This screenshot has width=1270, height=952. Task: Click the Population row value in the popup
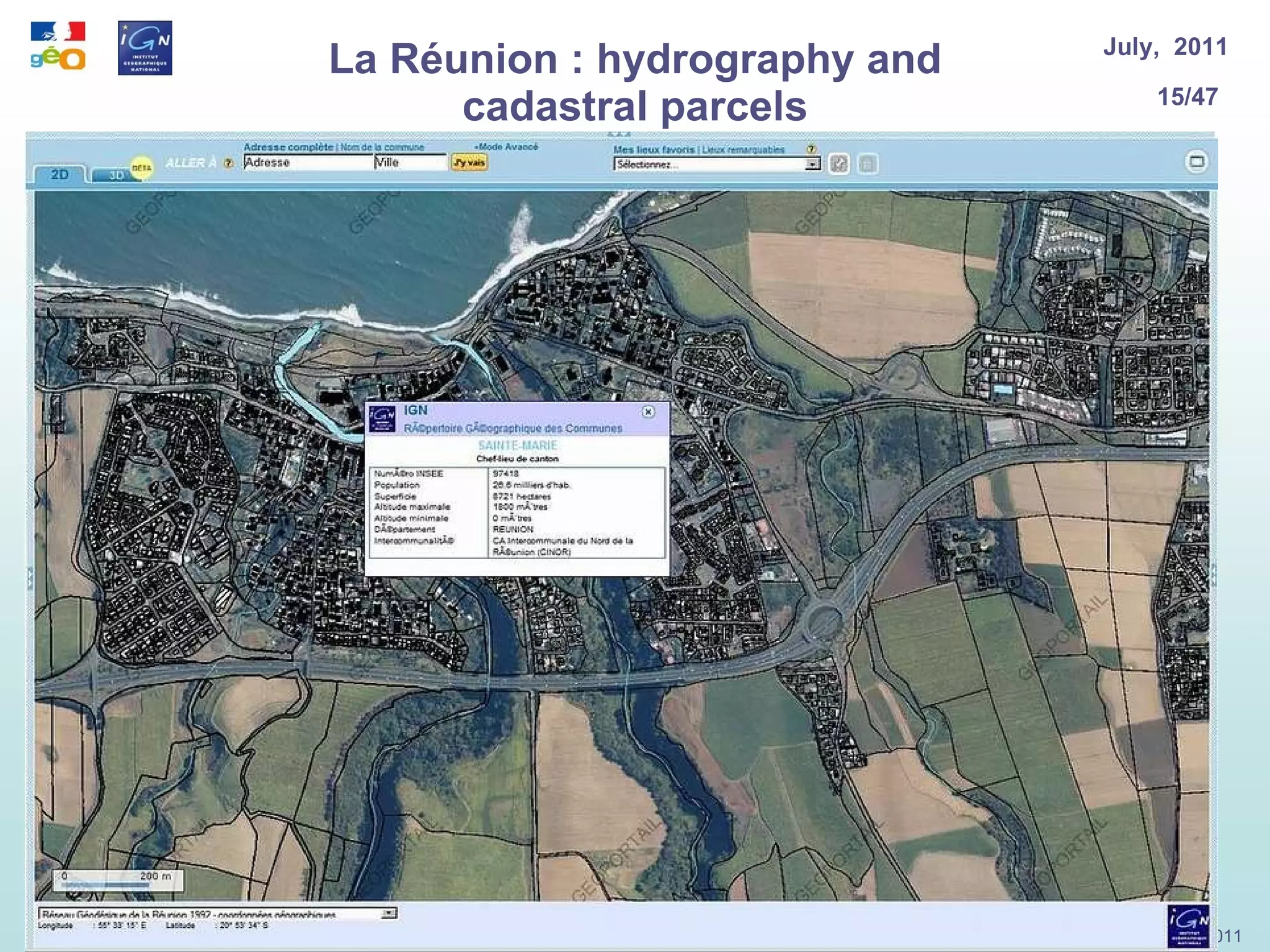click(x=531, y=485)
